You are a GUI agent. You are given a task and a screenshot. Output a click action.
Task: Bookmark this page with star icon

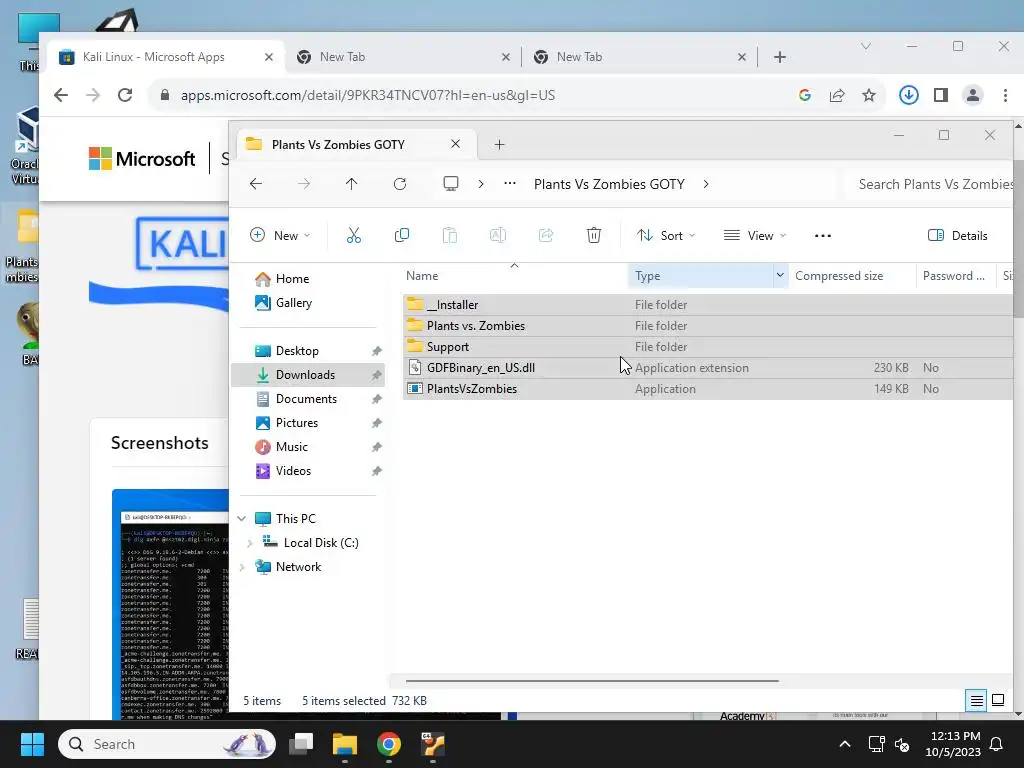869,95
